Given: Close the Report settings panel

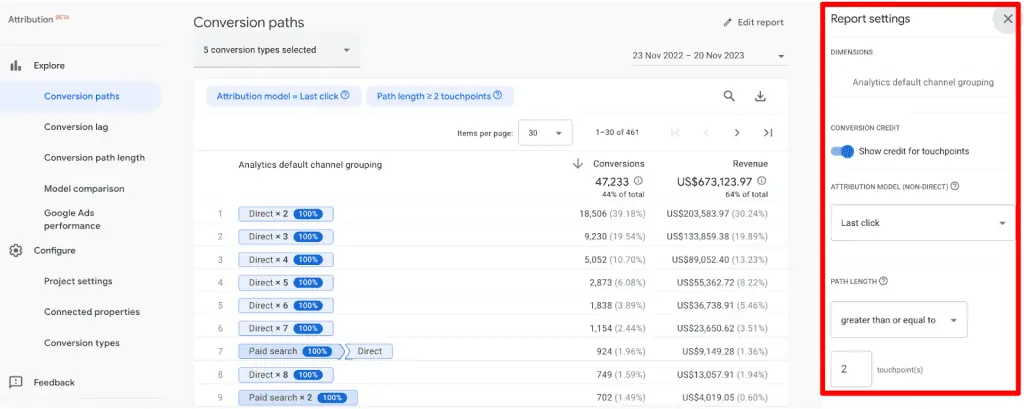Looking at the screenshot, I should coord(1007,19).
